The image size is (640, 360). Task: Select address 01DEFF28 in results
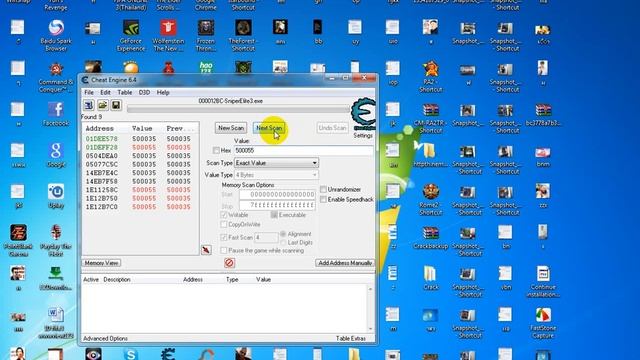tap(101, 147)
